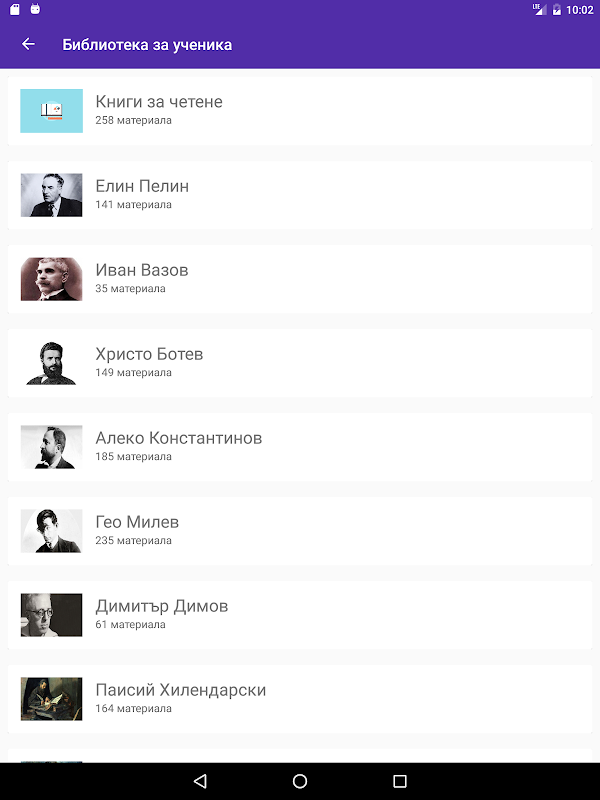Tap Иван Вазов's portrait thumbnail
This screenshot has height=800, width=600.
(51, 278)
